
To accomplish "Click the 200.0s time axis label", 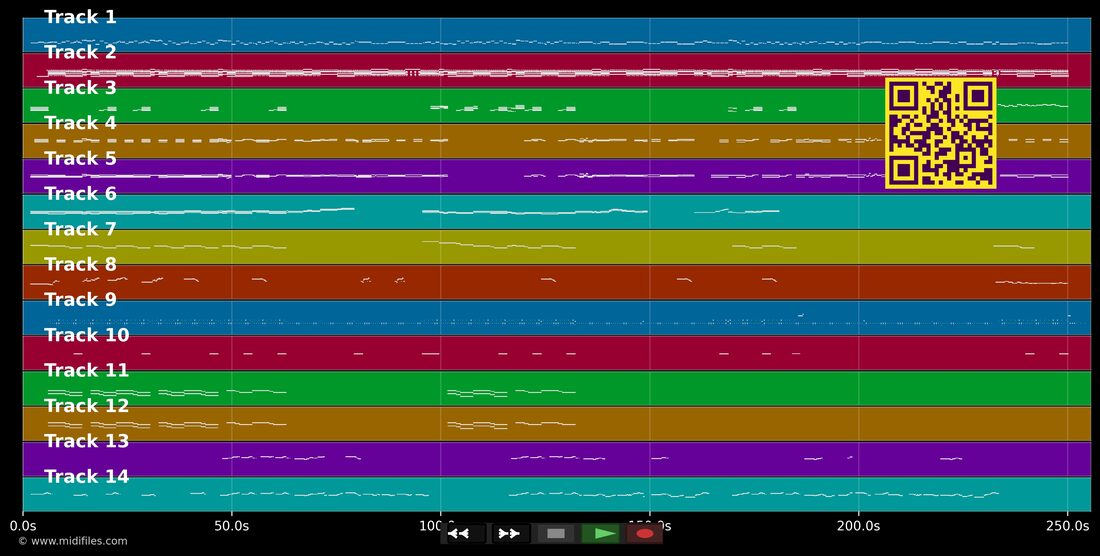I will (859, 525).
